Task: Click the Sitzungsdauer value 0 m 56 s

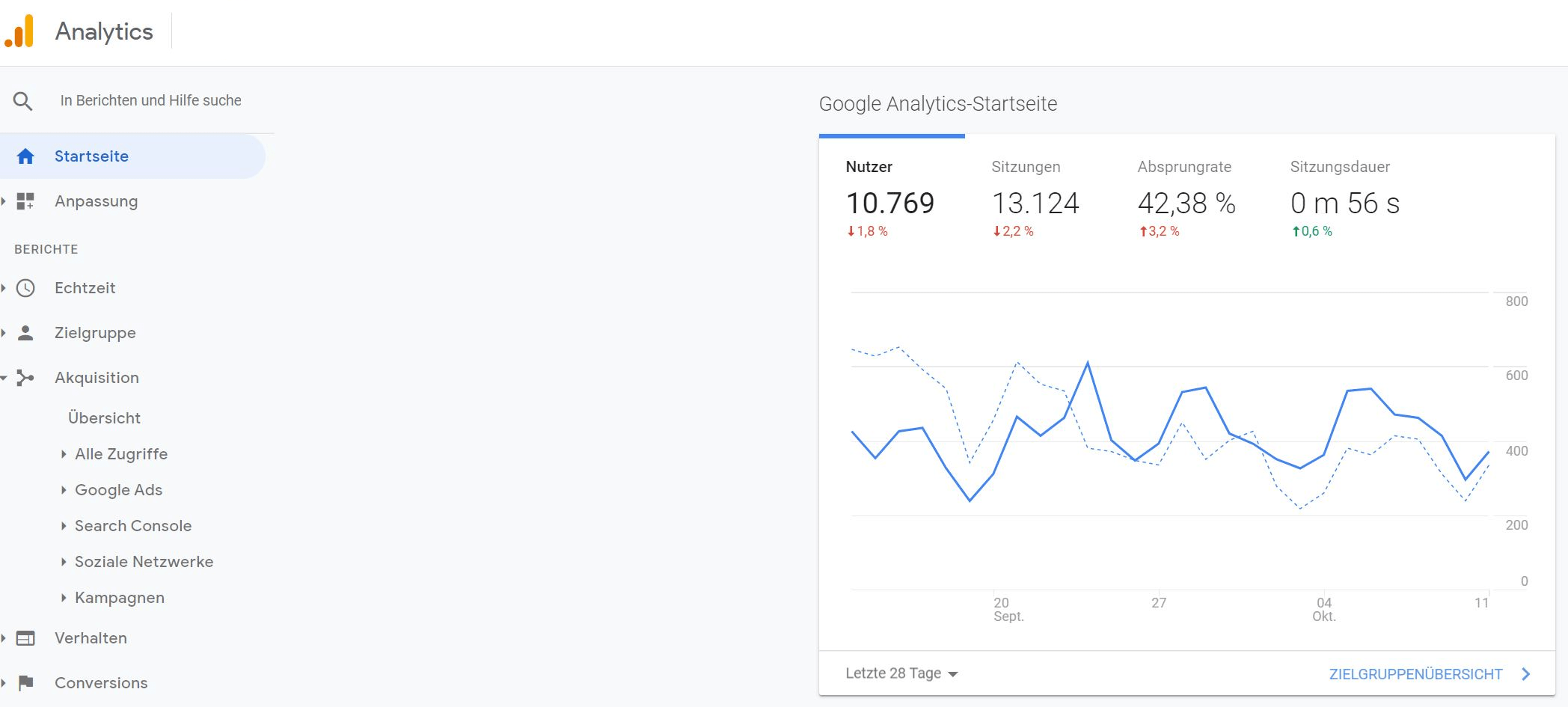Action: pyautogui.click(x=1345, y=203)
